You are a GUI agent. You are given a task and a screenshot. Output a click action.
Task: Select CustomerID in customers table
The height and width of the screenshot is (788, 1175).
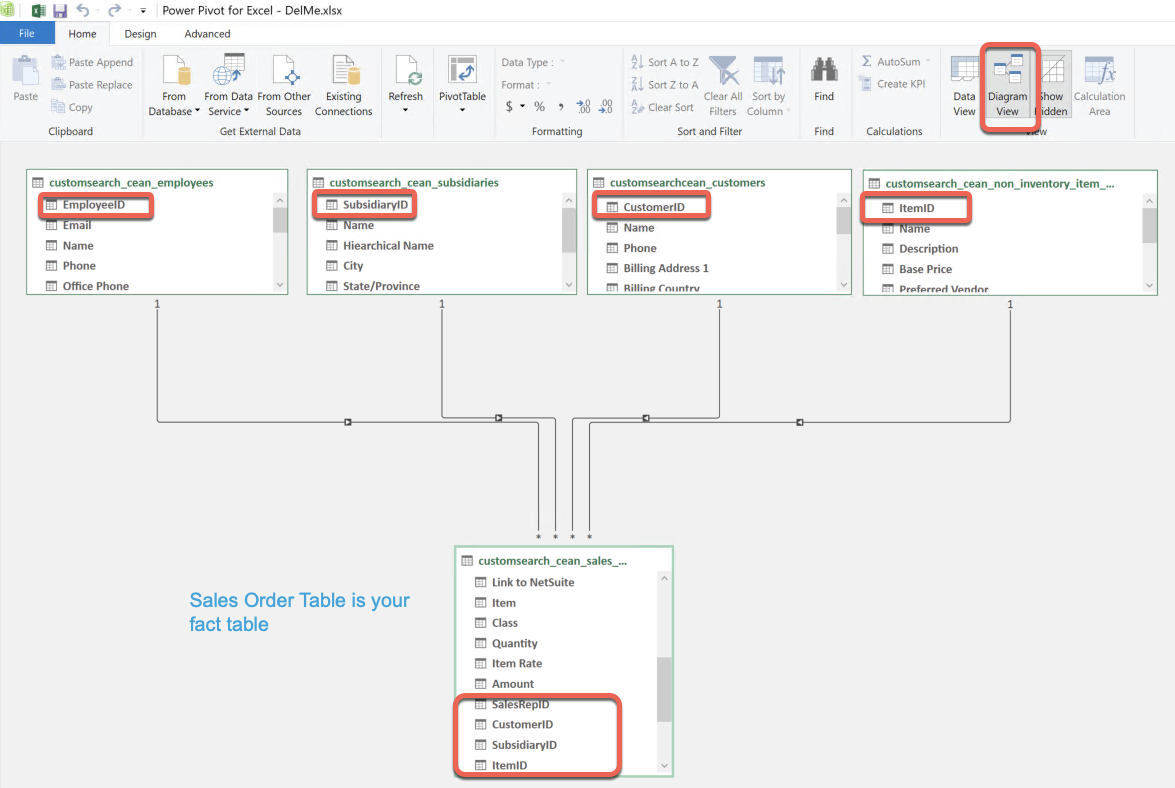(654, 207)
